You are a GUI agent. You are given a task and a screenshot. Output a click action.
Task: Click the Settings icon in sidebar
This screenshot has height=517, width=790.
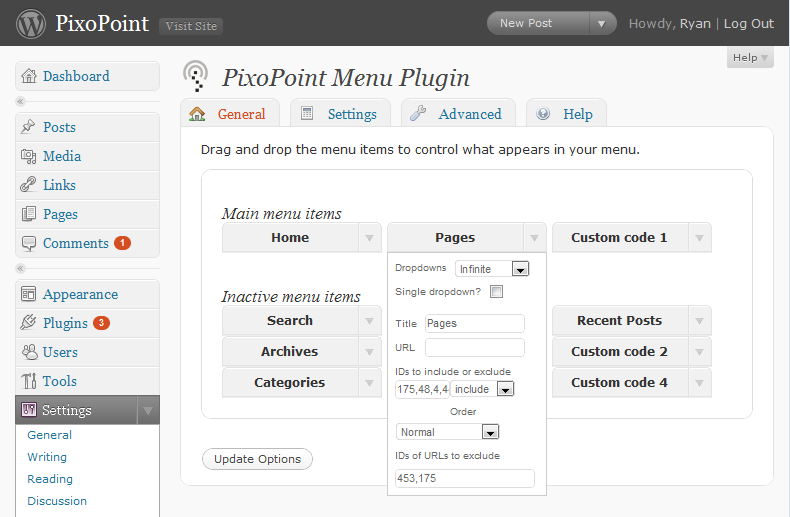point(29,410)
